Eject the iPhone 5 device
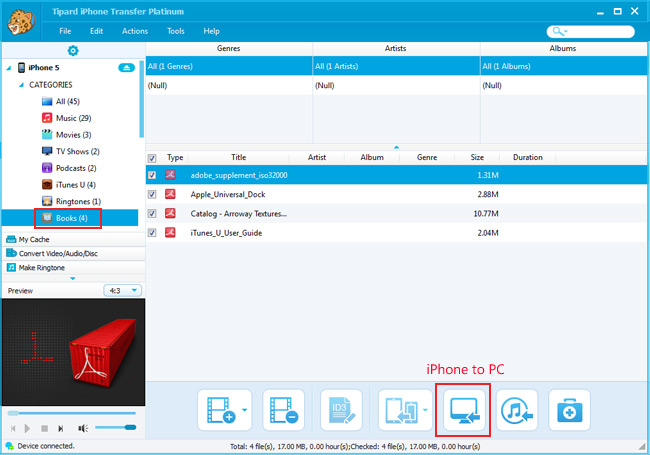Screen dimensions: 650x455 point(126,68)
